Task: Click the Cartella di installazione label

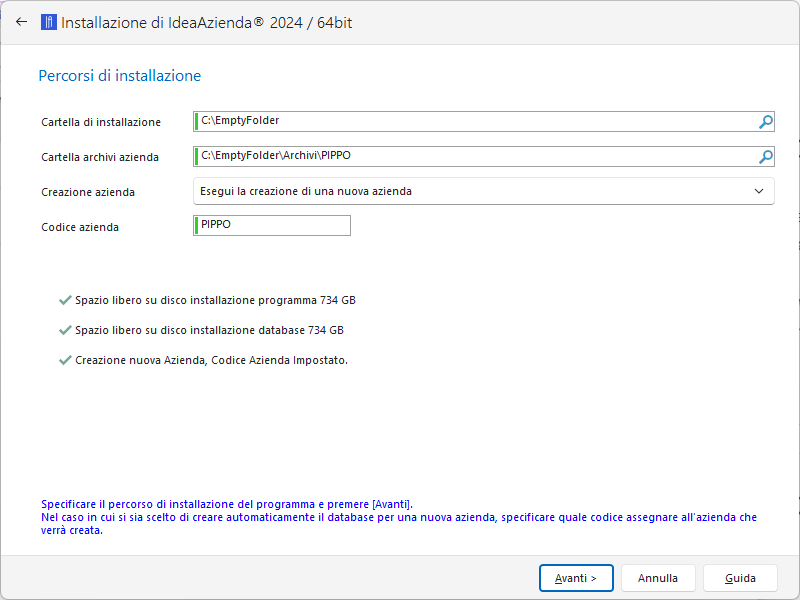Action: coord(101,122)
